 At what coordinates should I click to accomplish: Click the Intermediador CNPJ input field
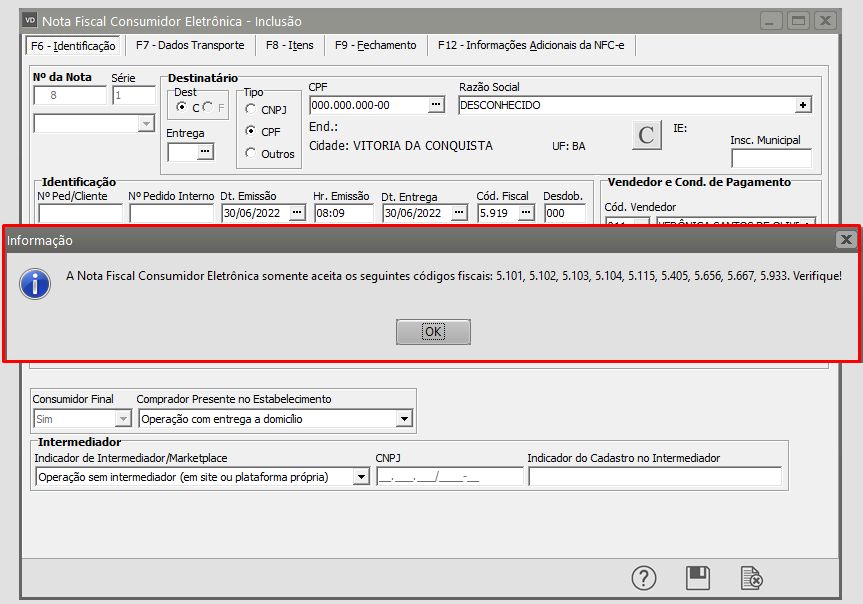449,477
